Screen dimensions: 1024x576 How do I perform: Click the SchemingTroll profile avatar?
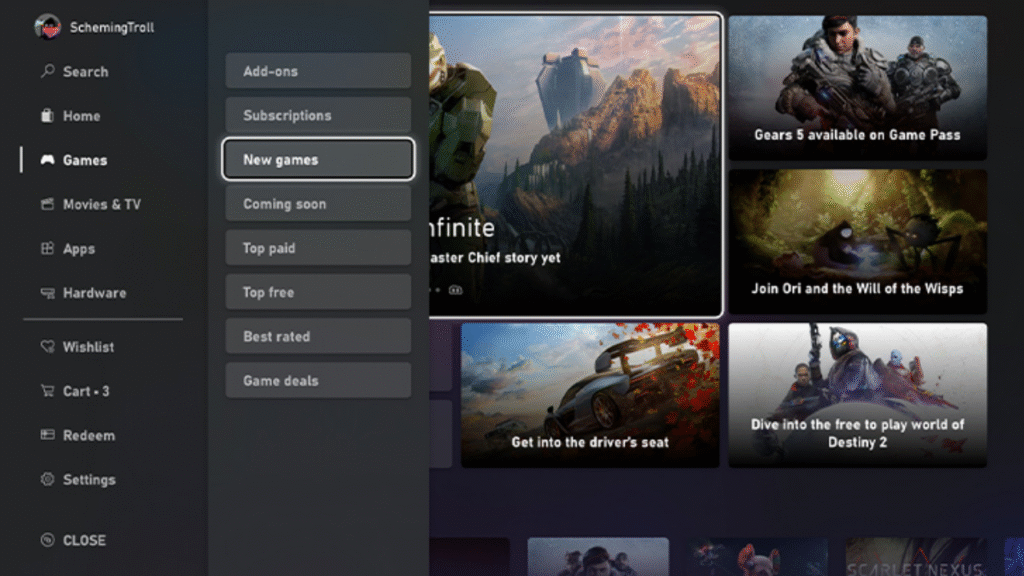47,27
